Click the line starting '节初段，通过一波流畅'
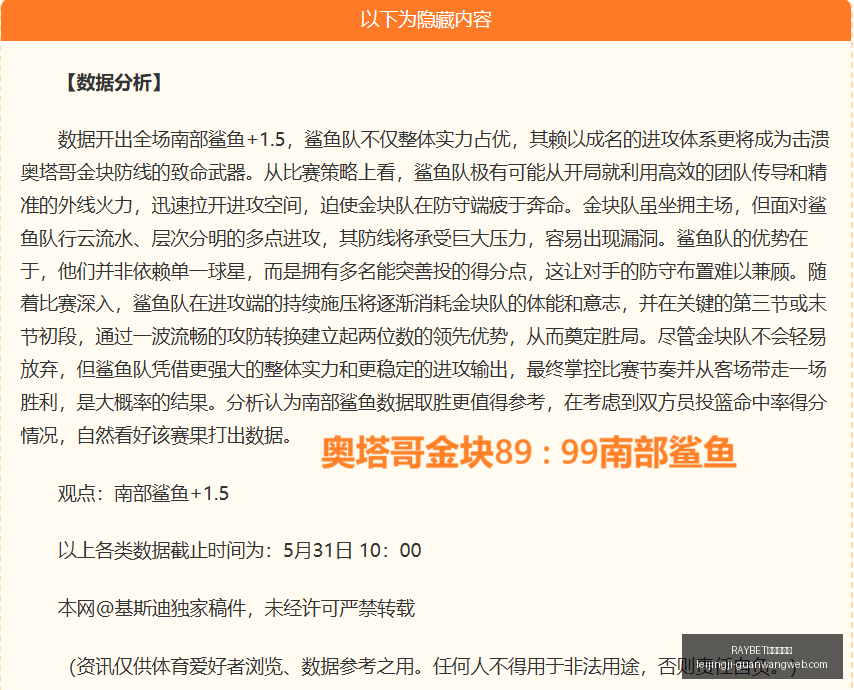Screen dimensions: 854x690 424,337
